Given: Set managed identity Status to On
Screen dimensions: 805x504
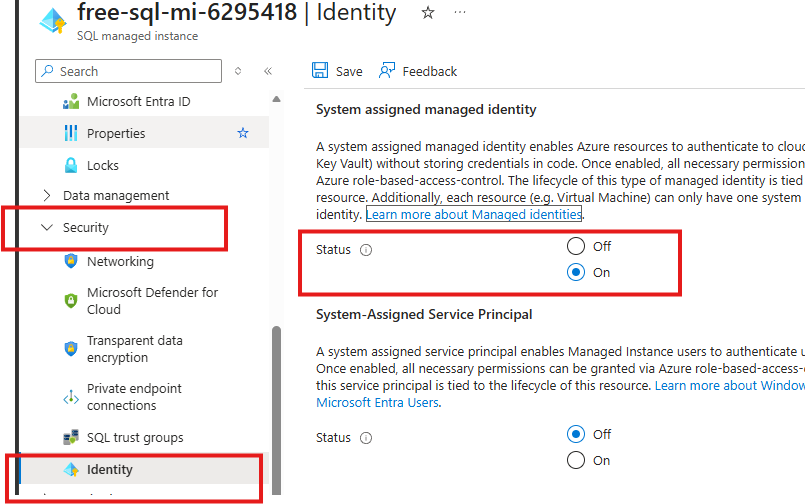Looking at the screenshot, I should pos(576,272).
